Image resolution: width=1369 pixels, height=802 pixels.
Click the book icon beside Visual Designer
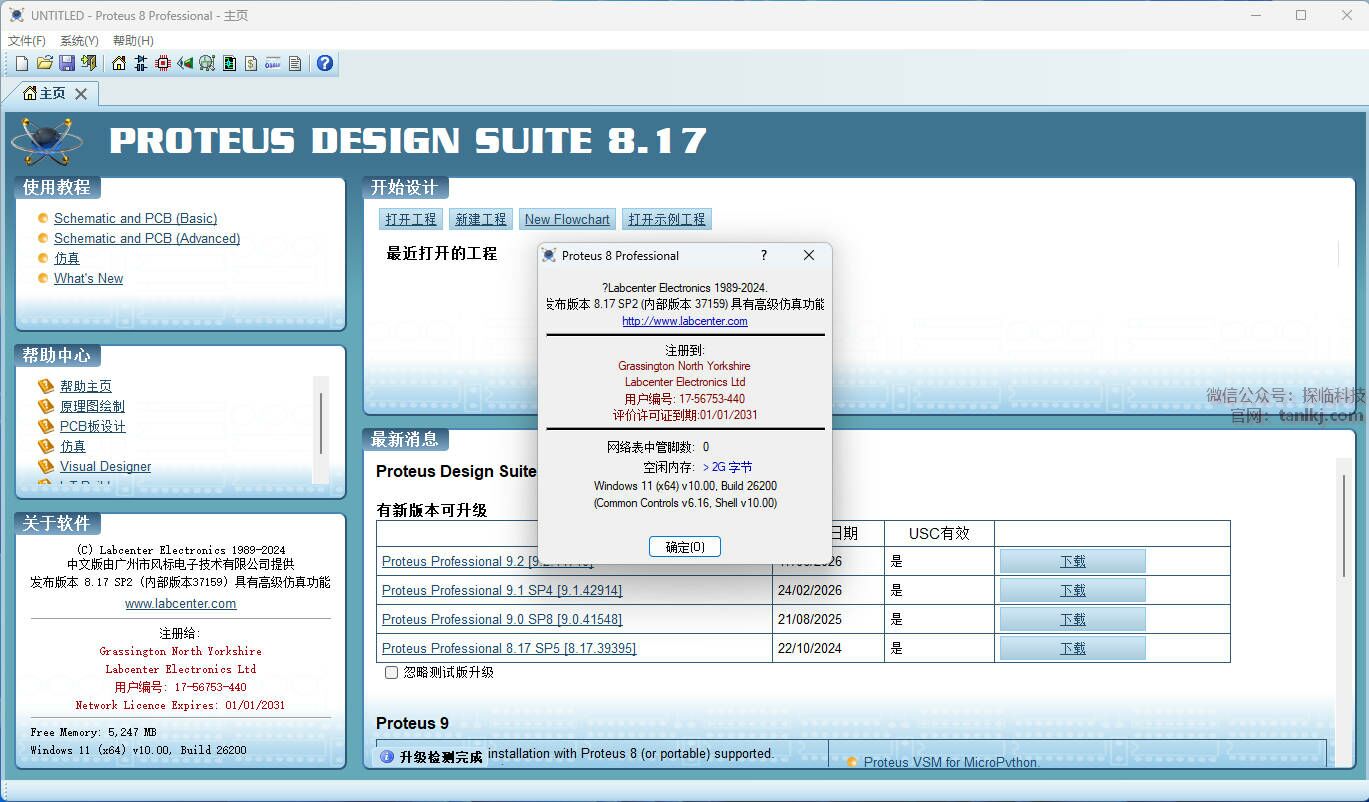pos(45,466)
